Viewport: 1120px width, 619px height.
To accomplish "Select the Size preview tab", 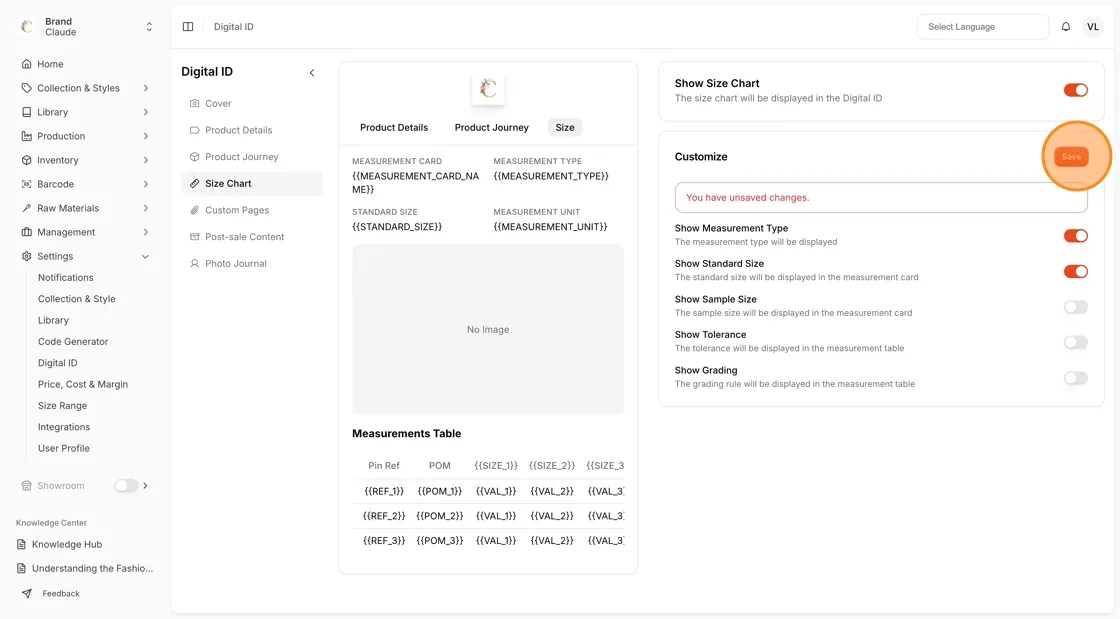I will [x=565, y=128].
